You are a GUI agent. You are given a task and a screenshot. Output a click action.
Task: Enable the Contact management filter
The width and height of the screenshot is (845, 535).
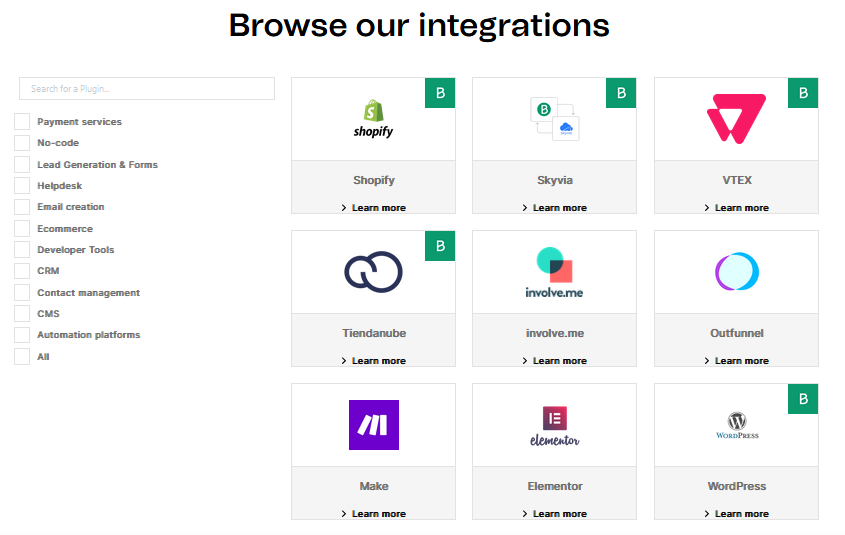click(x=22, y=293)
